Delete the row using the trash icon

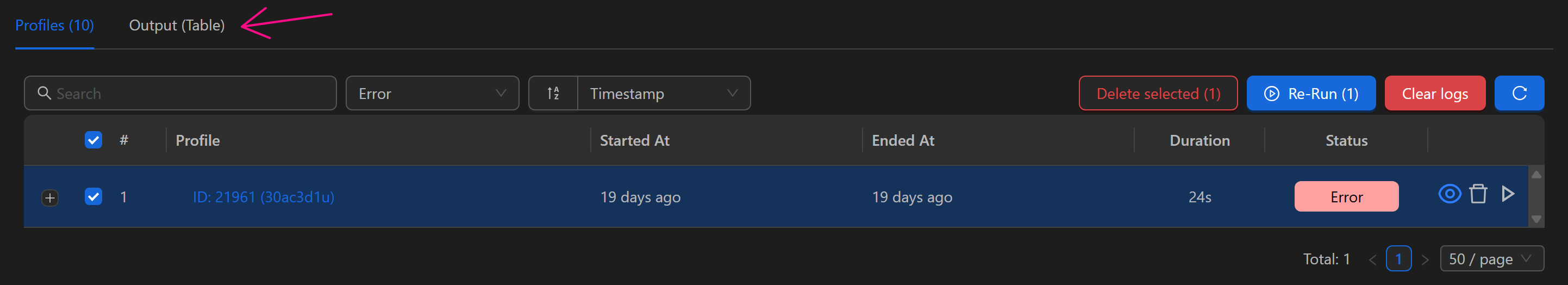[1478, 194]
